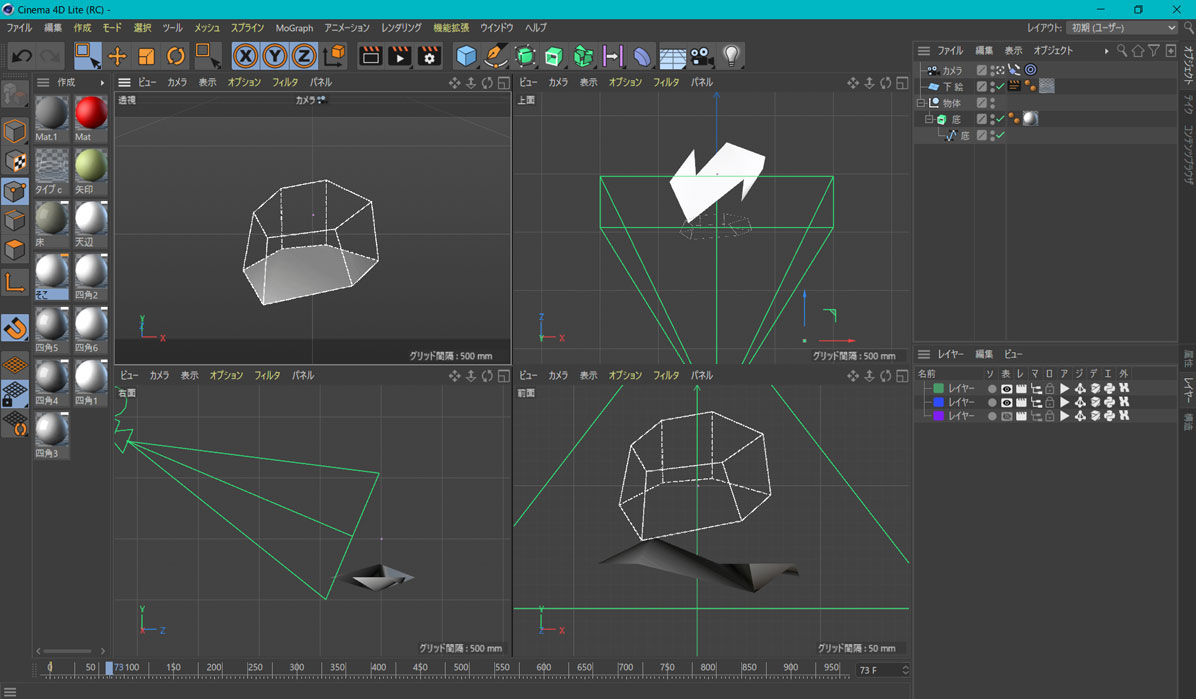This screenshot has width=1196, height=699.
Task: Select the Rotate tool in toolbar
Action: click(175, 56)
